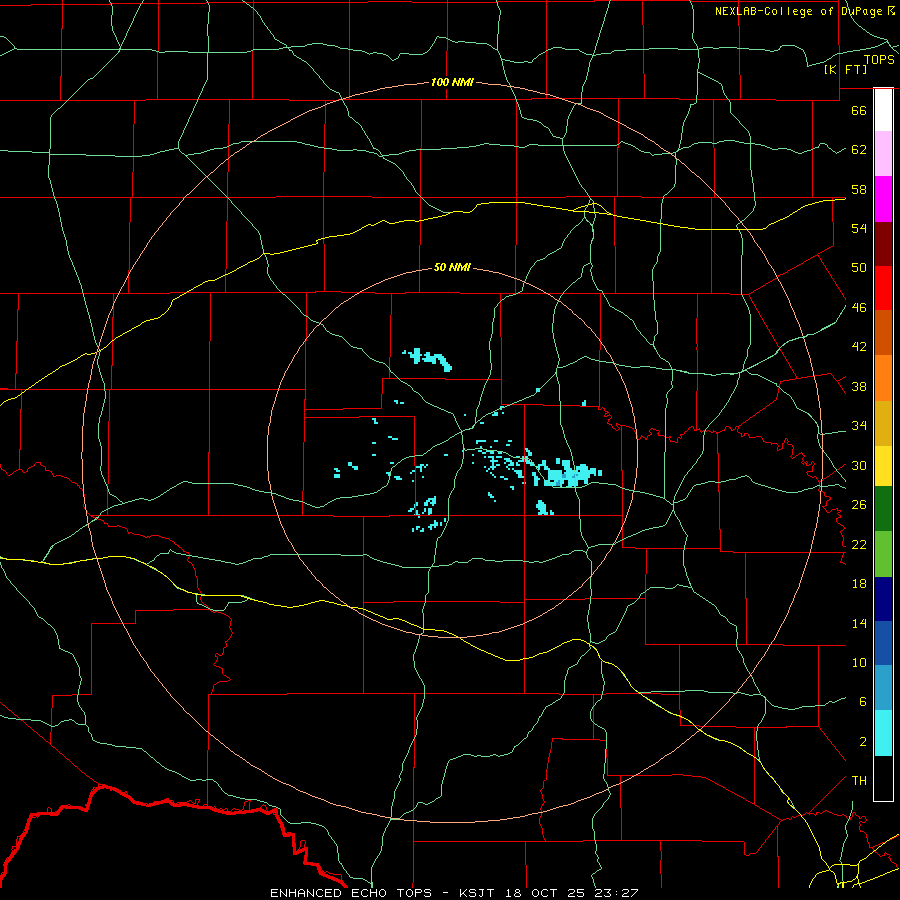Click the '54' scale value
Image resolution: width=900 pixels, height=900 pixels.
click(859, 228)
